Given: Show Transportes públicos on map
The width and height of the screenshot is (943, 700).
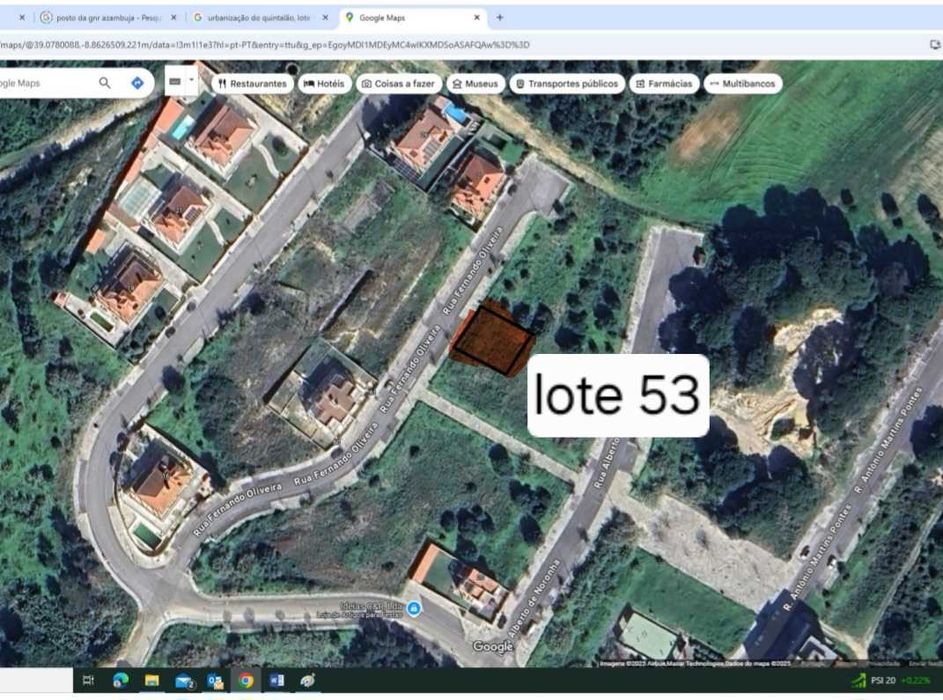Looking at the screenshot, I should 567,84.
